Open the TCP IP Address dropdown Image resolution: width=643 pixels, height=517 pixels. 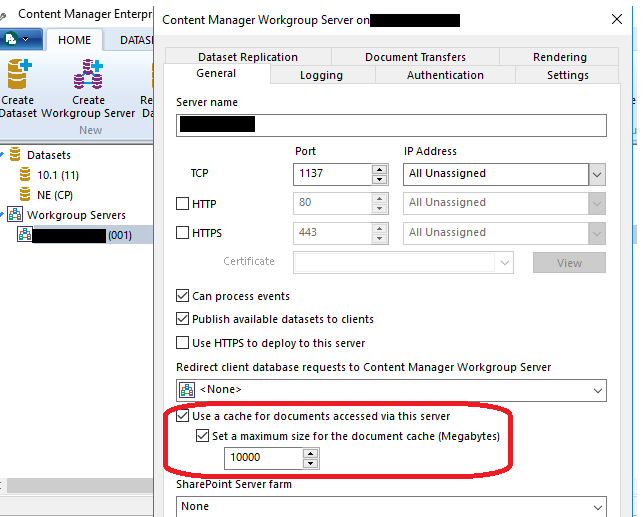tap(597, 175)
